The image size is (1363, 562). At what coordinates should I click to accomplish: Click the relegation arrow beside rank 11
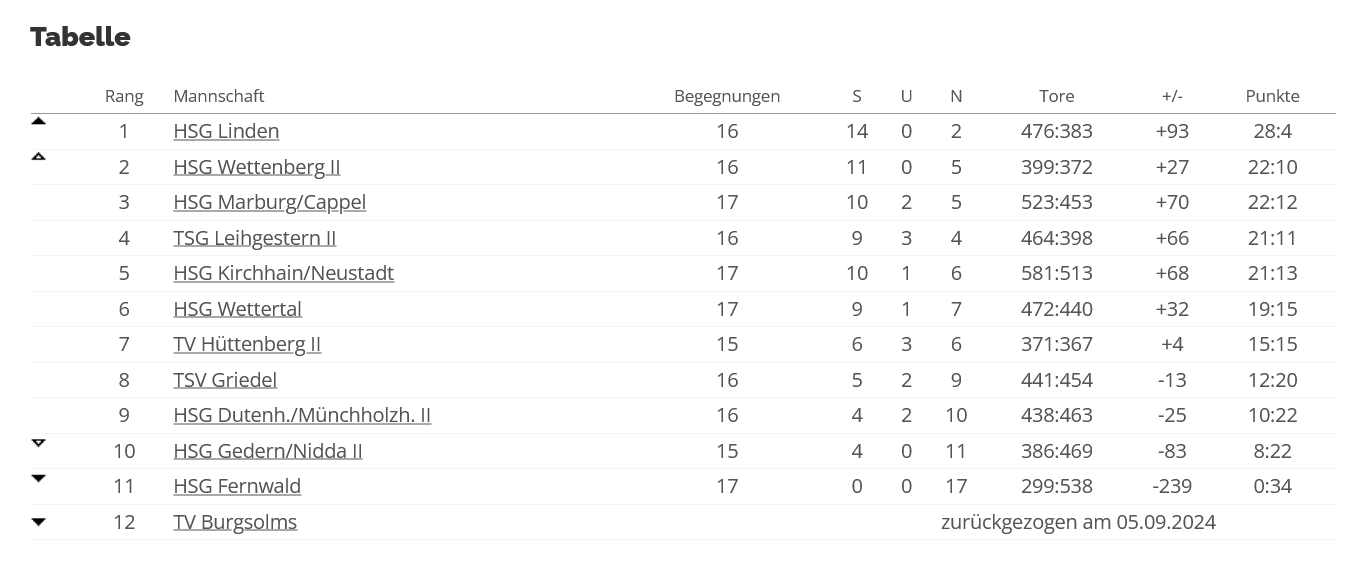point(38,478)
